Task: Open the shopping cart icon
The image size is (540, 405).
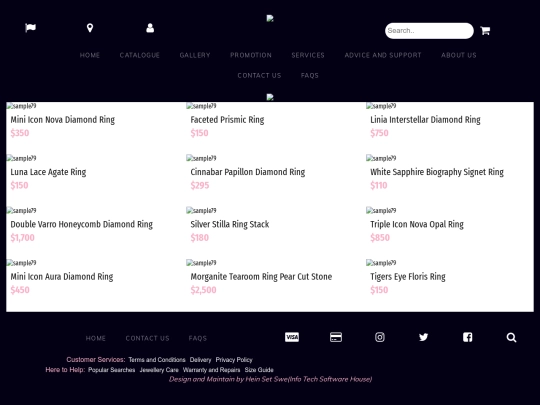Action: pyautogui.click(x=485, y=31)
